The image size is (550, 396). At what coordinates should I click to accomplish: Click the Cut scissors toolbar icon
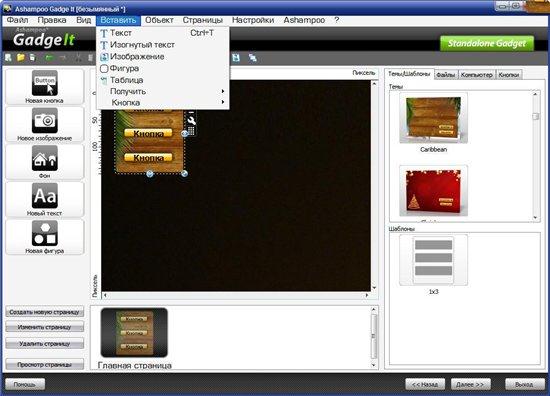coord(78,58)
